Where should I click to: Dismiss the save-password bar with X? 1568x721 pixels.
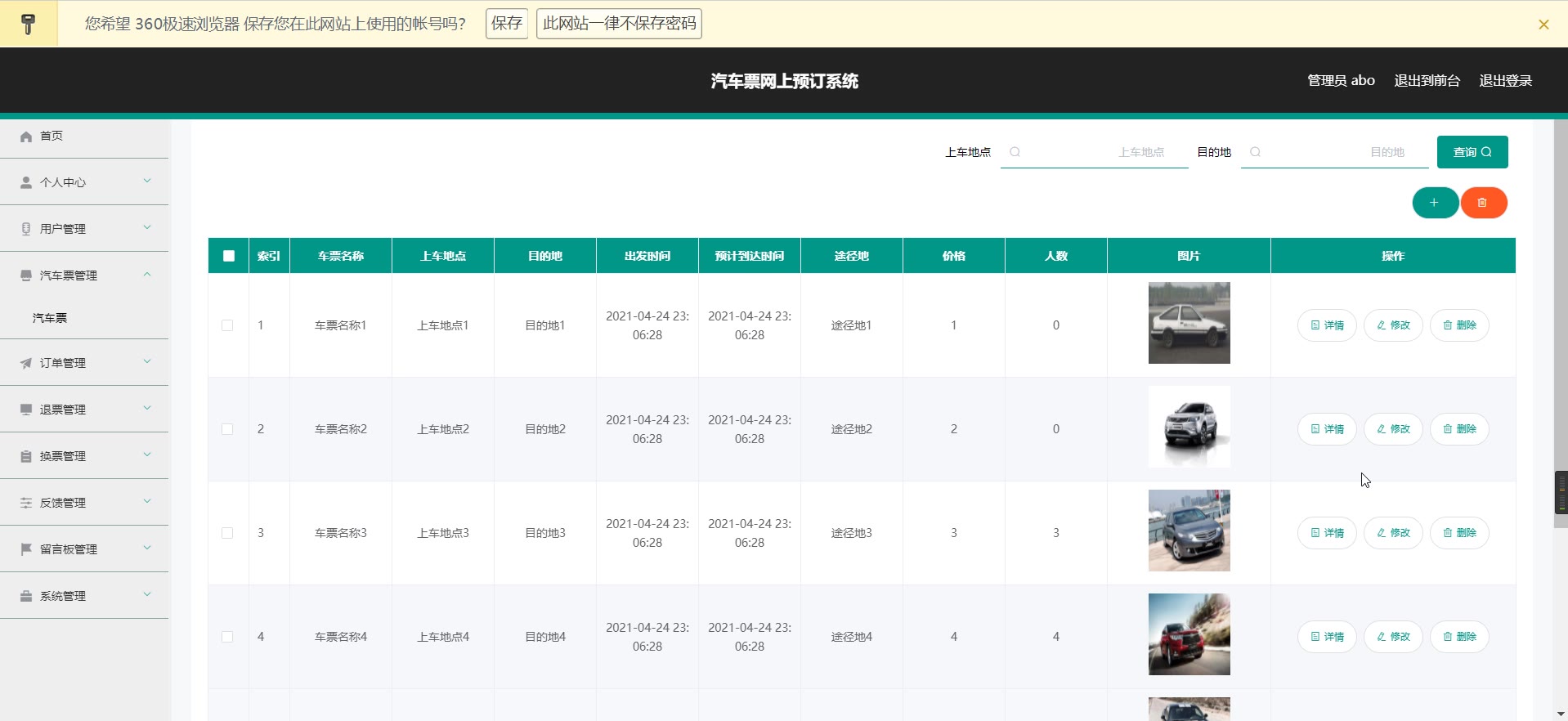1543,25
